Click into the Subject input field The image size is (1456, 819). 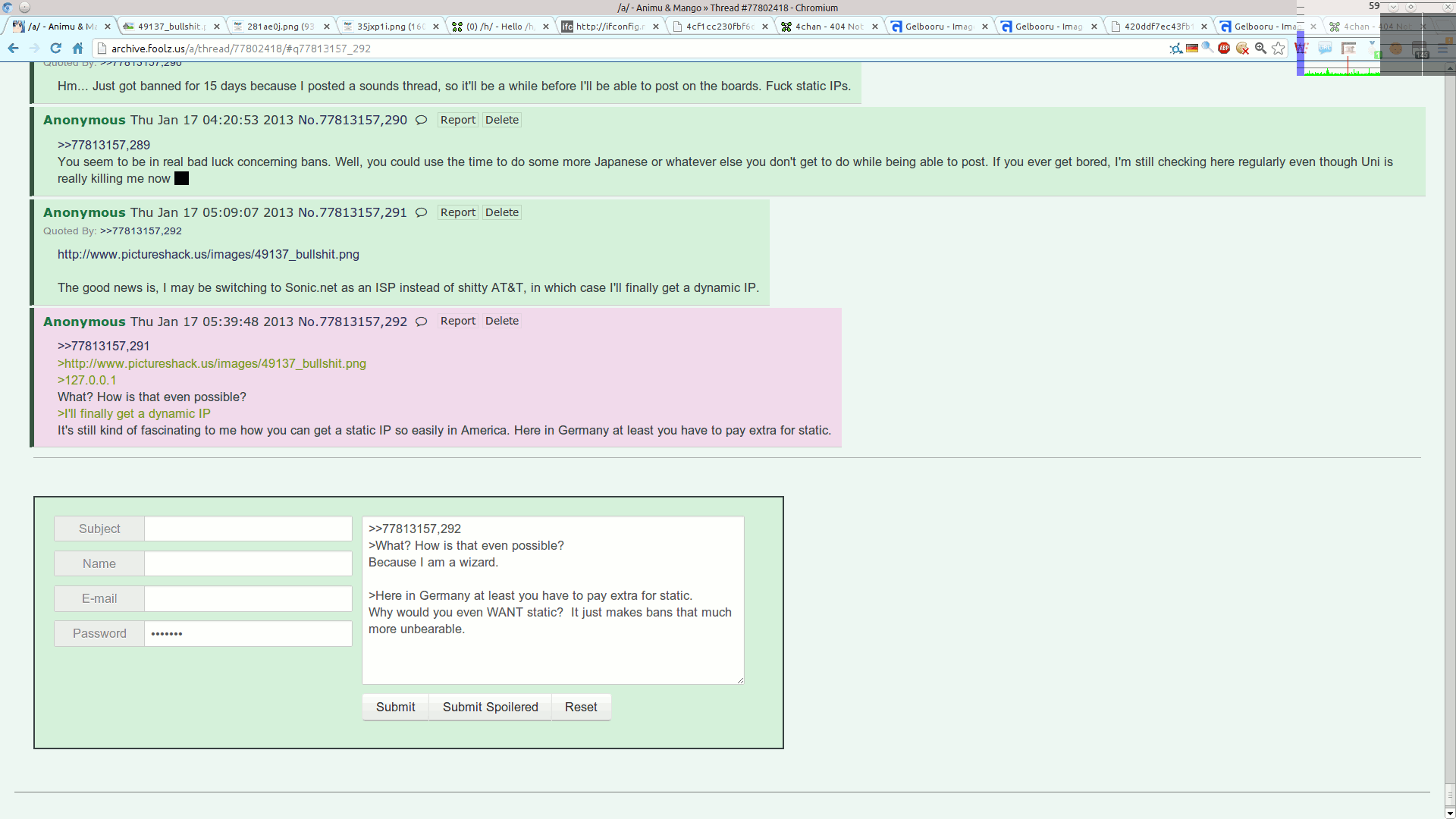tap(248, 529)
